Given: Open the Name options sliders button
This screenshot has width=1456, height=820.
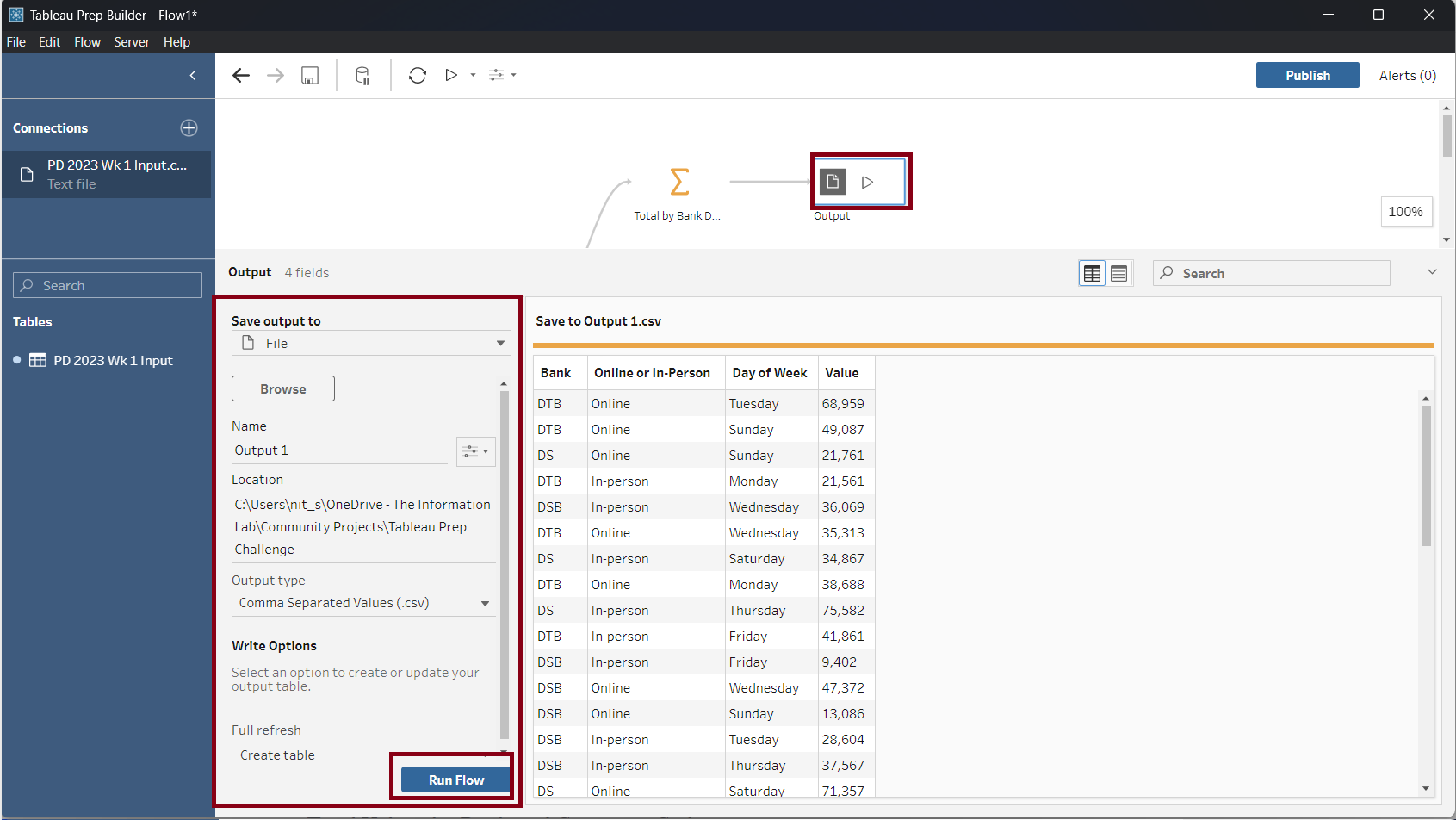Looking at the screenshot, I should click(475, 451).
